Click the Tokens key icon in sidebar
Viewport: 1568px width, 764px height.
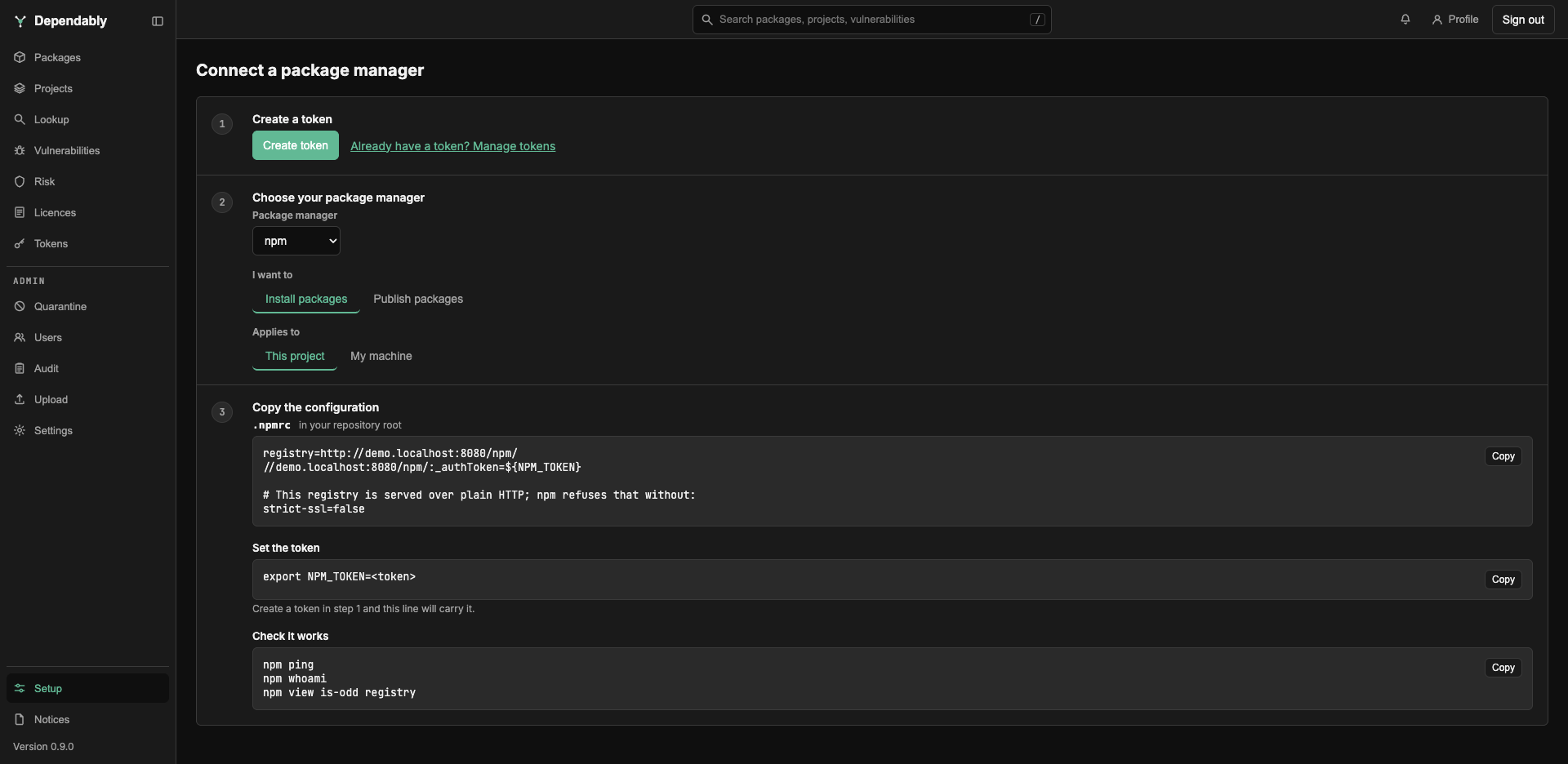pos(20,243)
